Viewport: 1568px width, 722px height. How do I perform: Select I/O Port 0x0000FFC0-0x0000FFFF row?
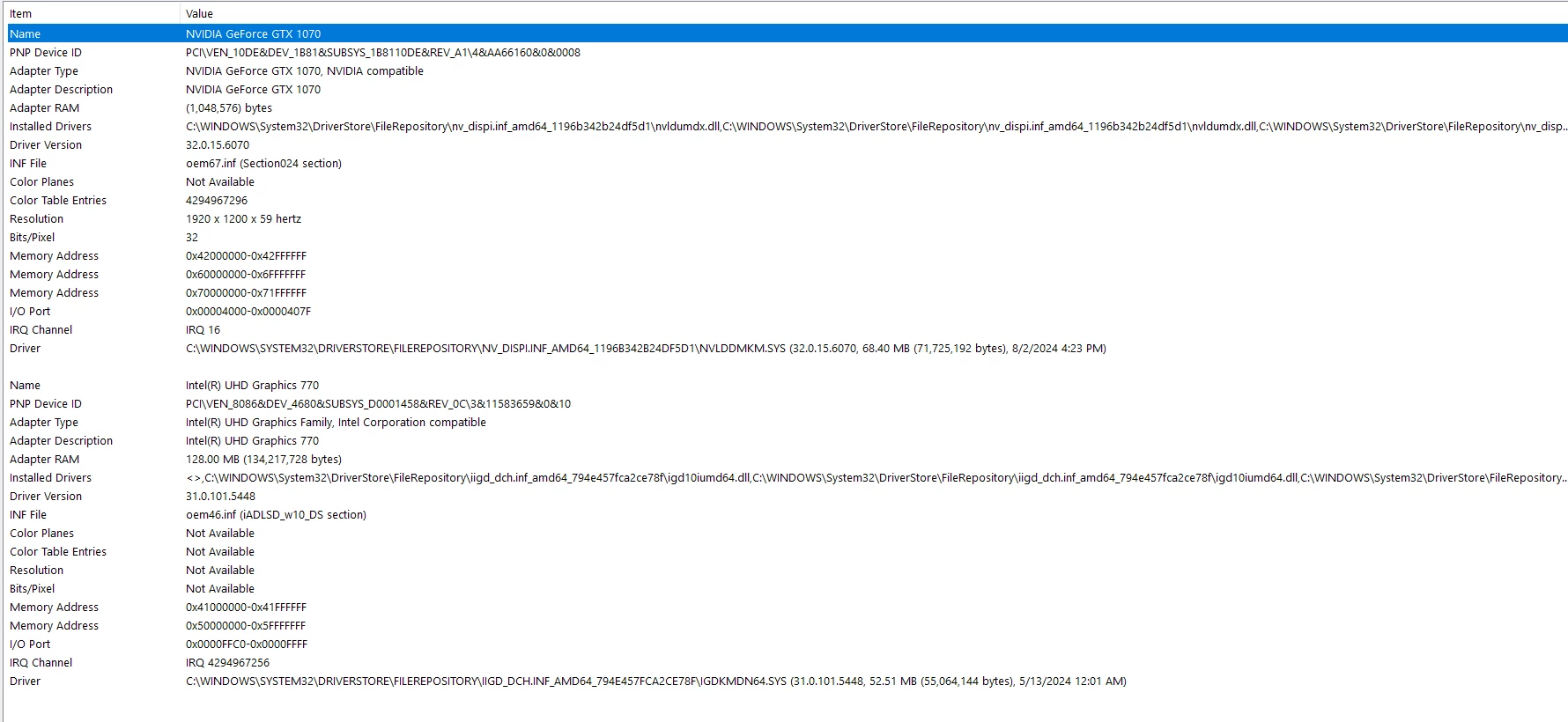point(788,644)
